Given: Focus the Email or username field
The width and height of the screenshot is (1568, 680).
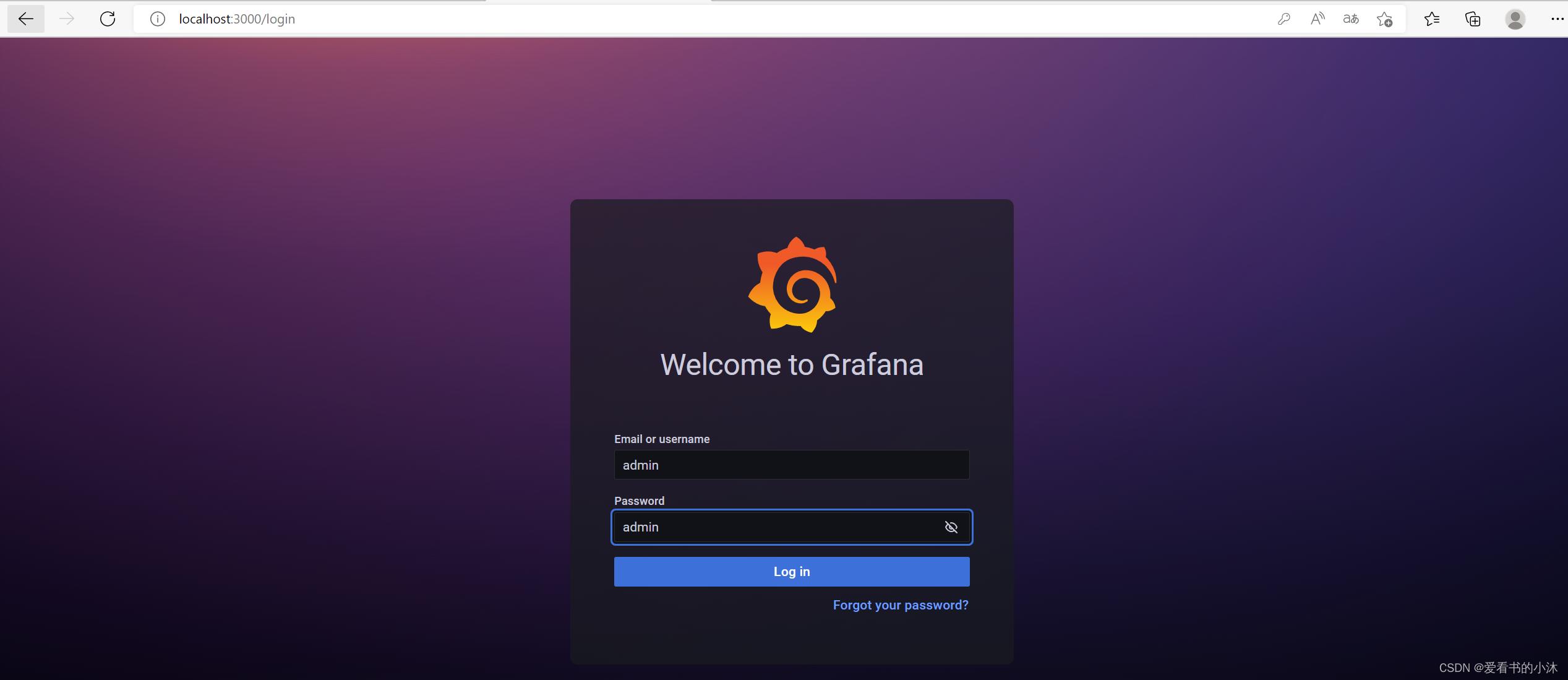Looking at the screenshot, I should tap(792, 465).
